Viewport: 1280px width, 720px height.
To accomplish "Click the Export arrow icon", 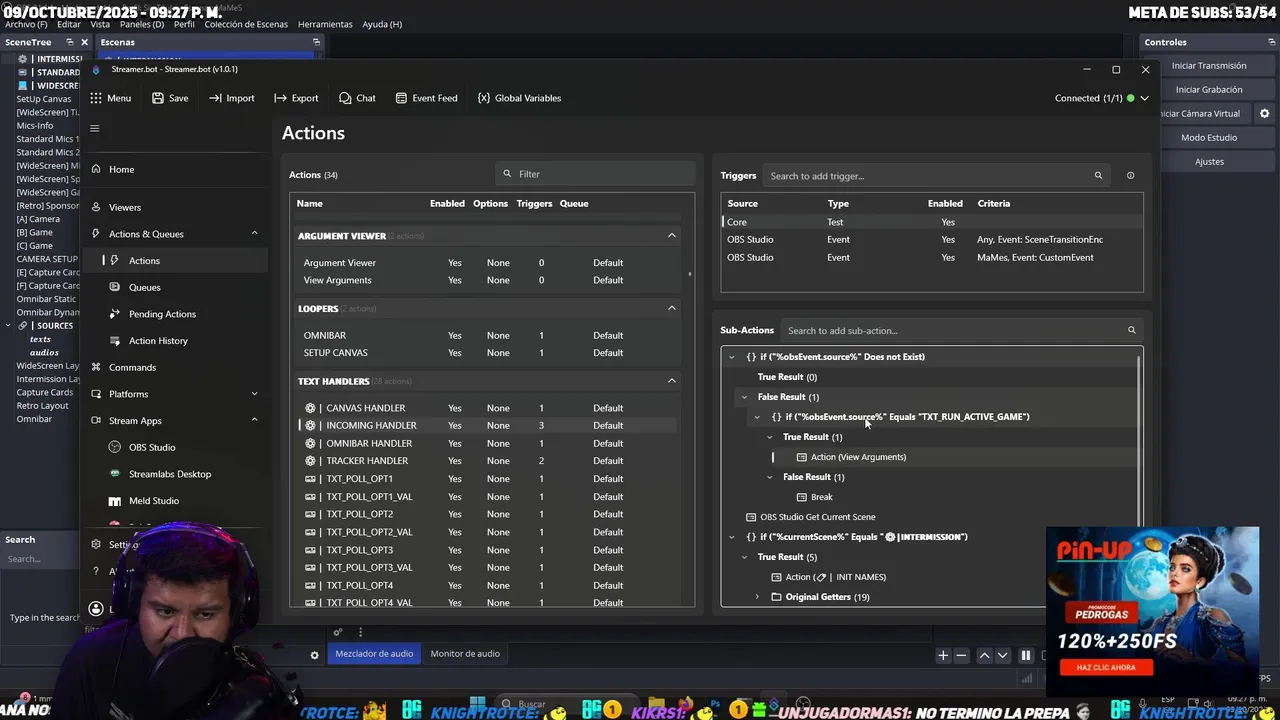I will [x=280, y=98].
